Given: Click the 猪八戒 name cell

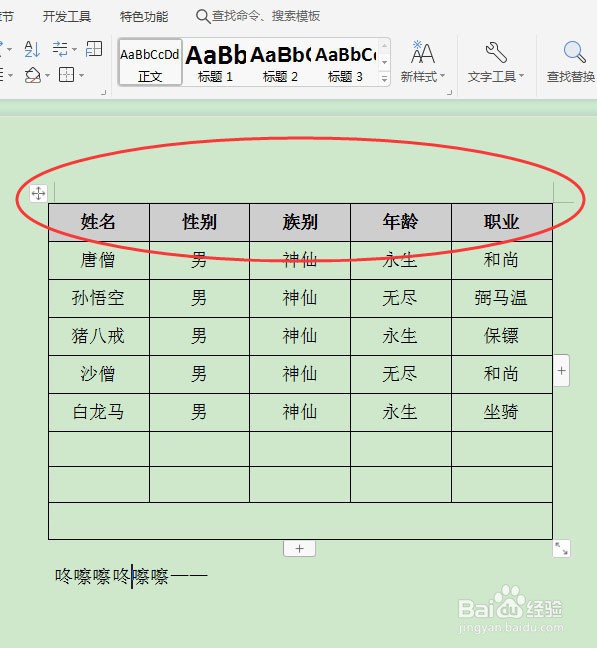Looking at the screenshot, I should click(99, 336).
